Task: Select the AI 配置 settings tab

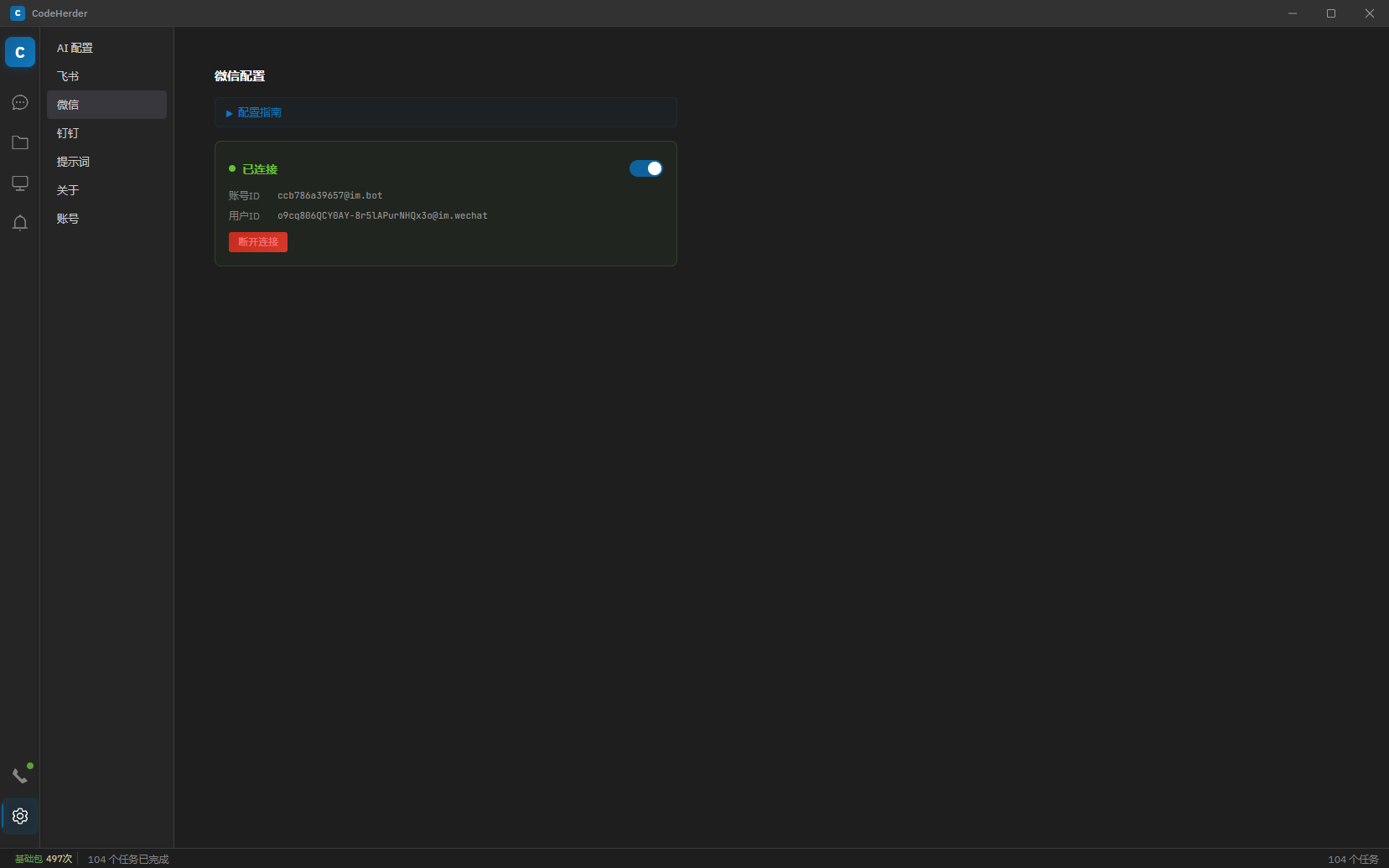Action: pyautogui.click(x=106, y=48)
